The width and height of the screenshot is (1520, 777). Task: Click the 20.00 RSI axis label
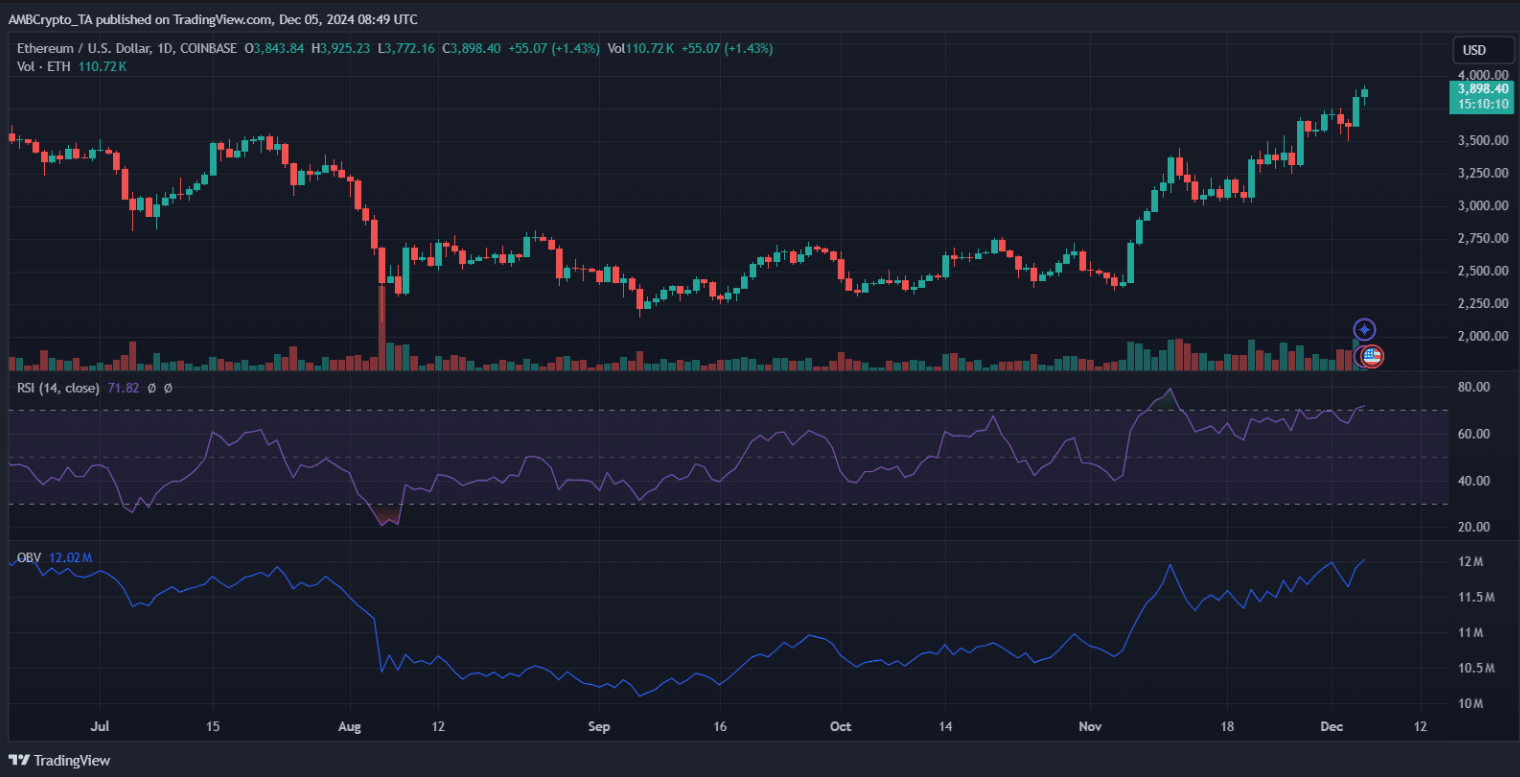(1475, 527)
